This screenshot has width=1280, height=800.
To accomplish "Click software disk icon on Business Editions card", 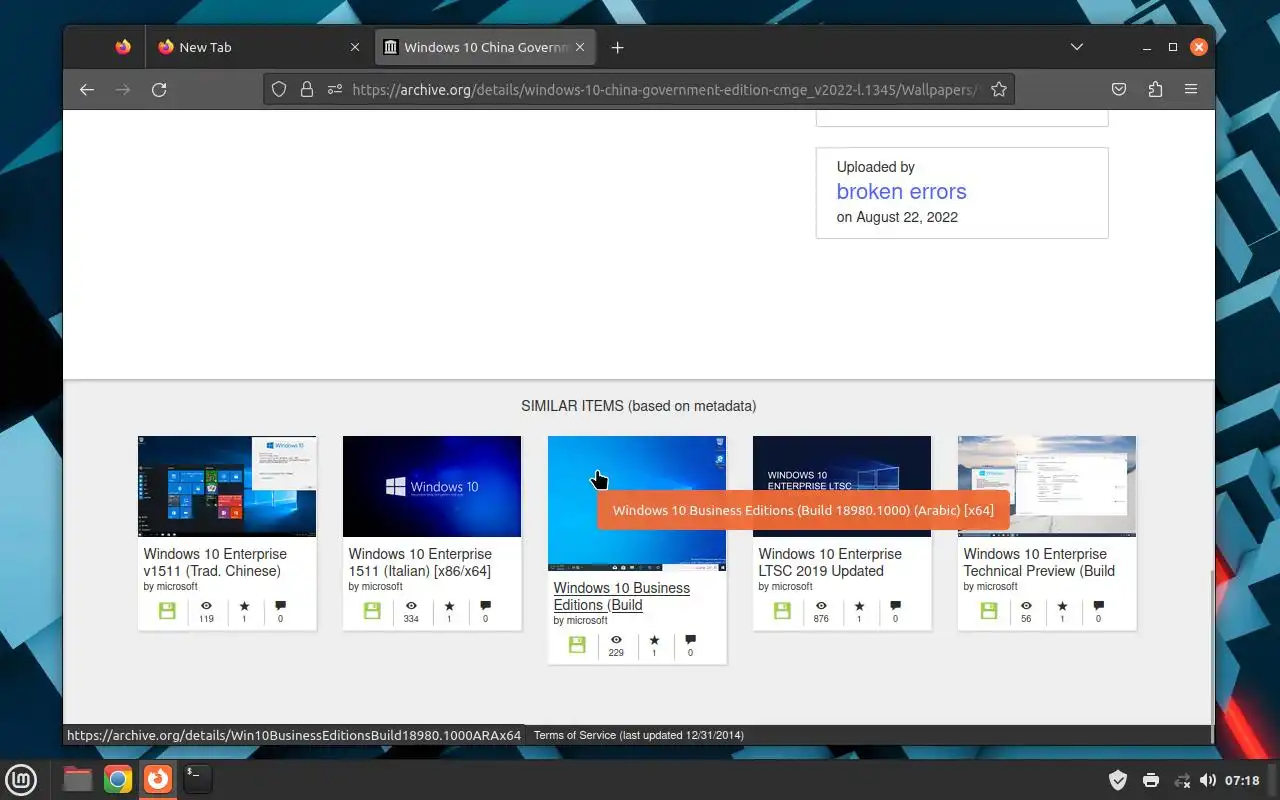I will click(577, 644).
